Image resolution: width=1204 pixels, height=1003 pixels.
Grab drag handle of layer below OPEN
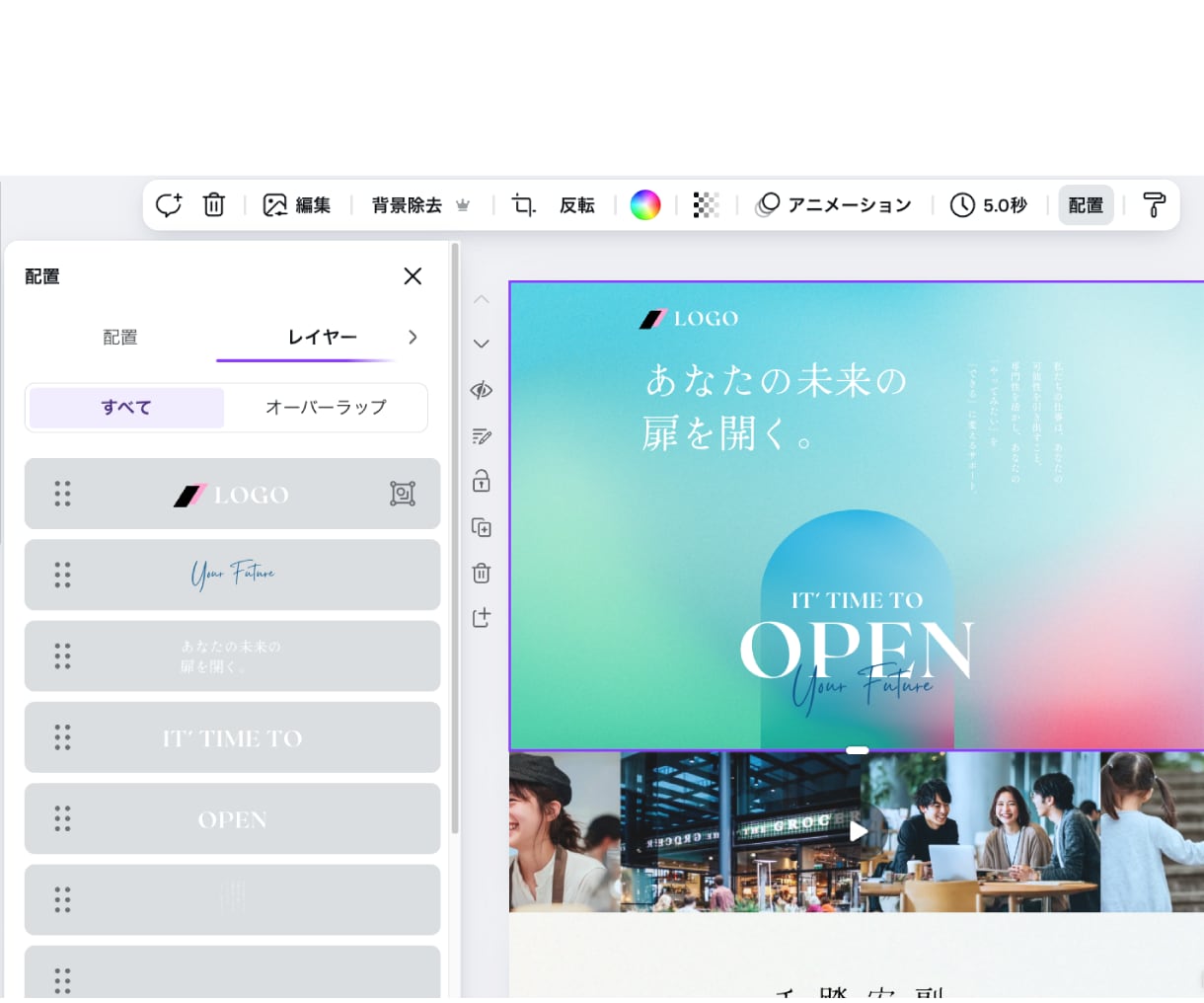coord(62,899)
